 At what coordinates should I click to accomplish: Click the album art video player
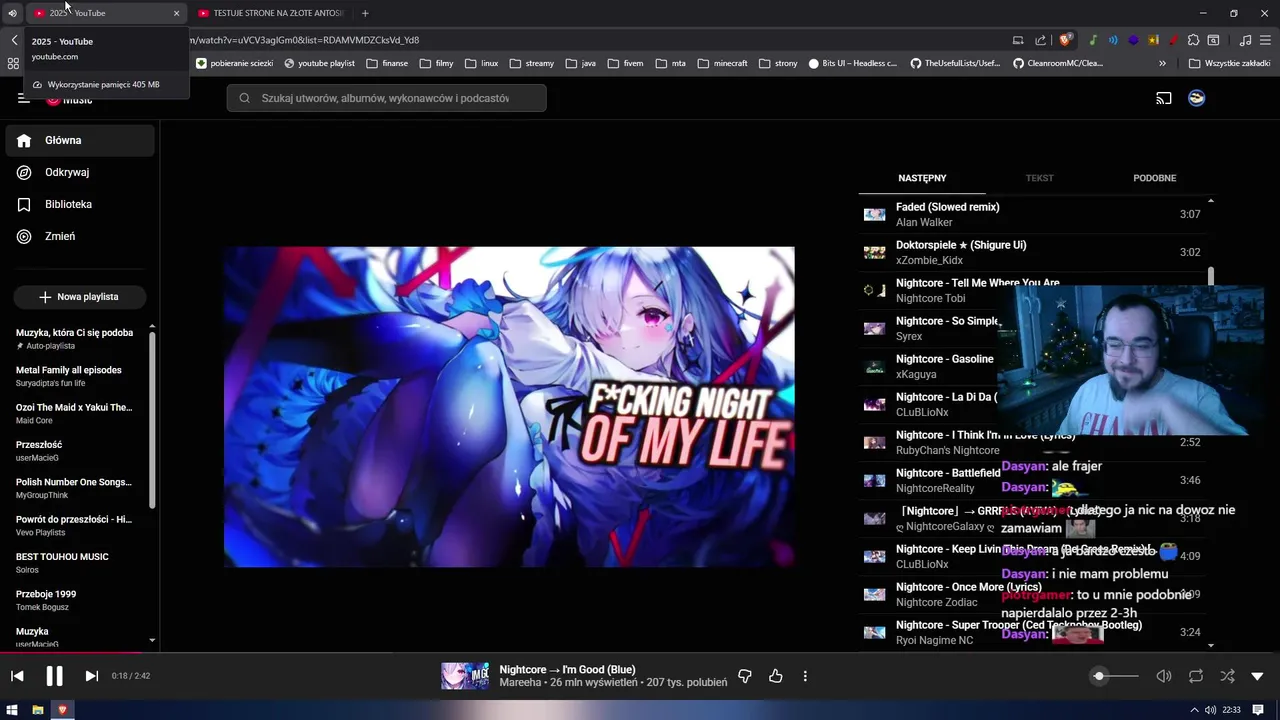pos(509,407)
